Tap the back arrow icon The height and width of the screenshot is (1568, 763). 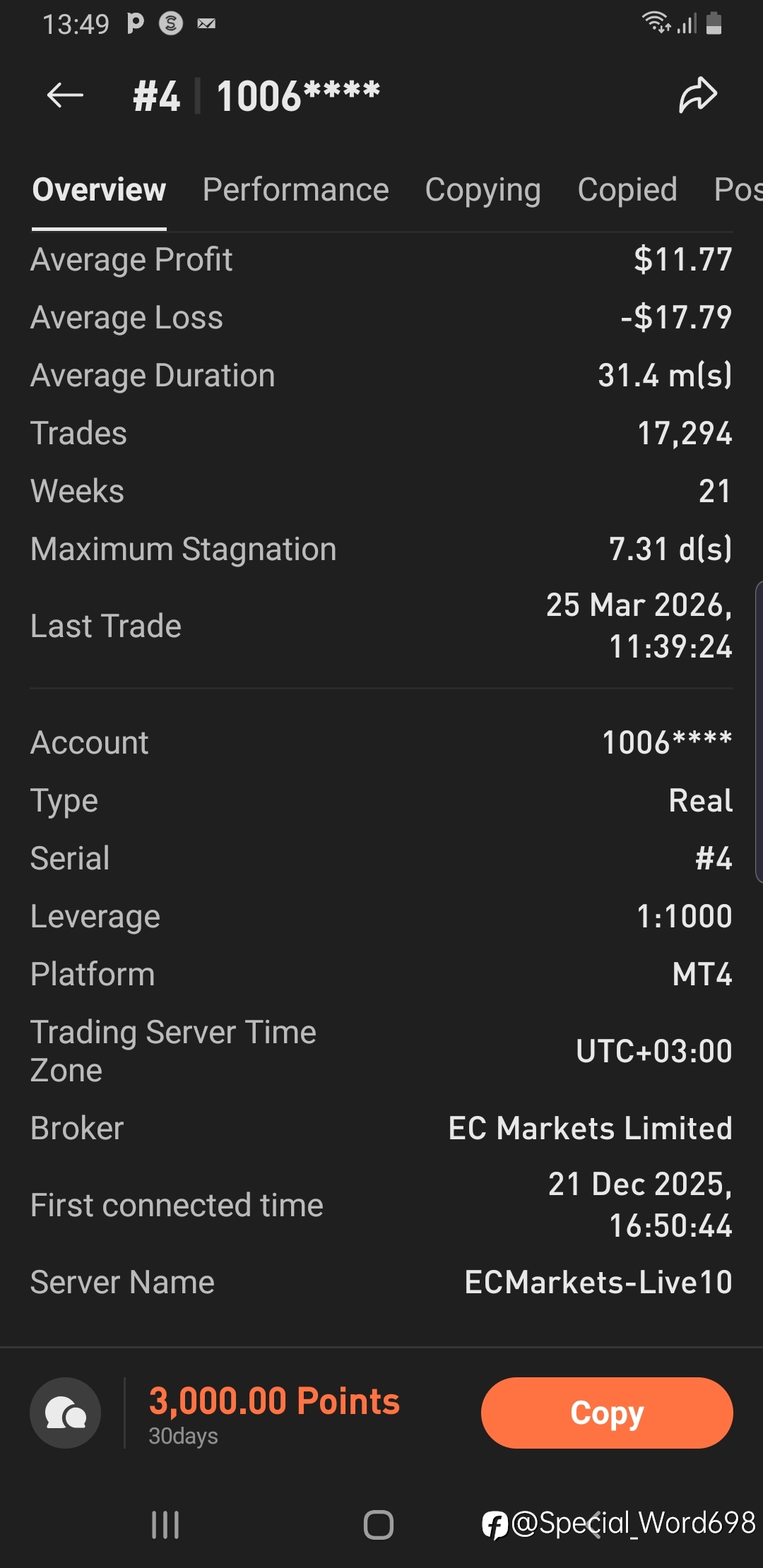click(65, 95)
